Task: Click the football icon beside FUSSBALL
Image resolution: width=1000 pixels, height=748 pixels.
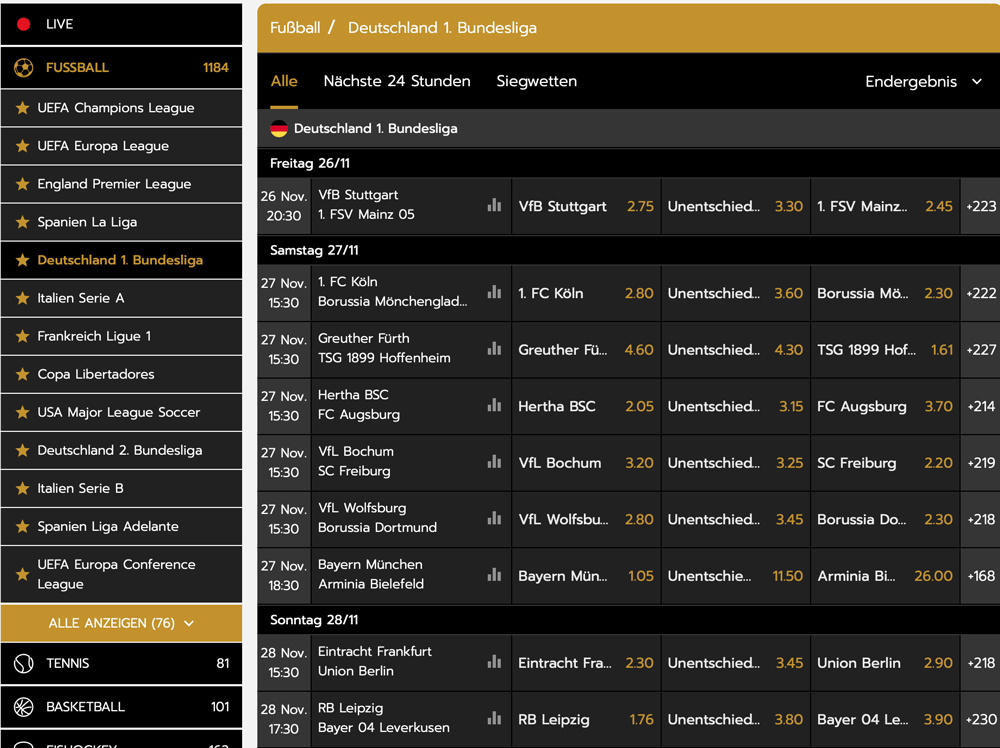Action: 24,68
